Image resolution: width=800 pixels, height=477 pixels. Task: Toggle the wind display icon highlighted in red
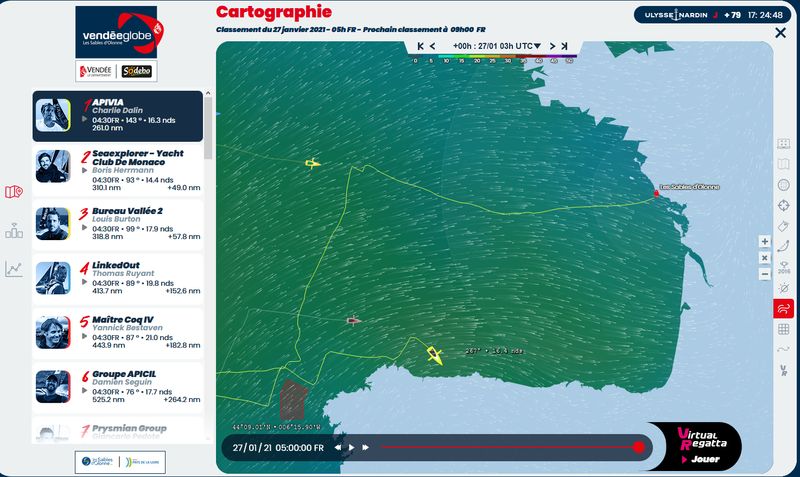pos(783,309)
